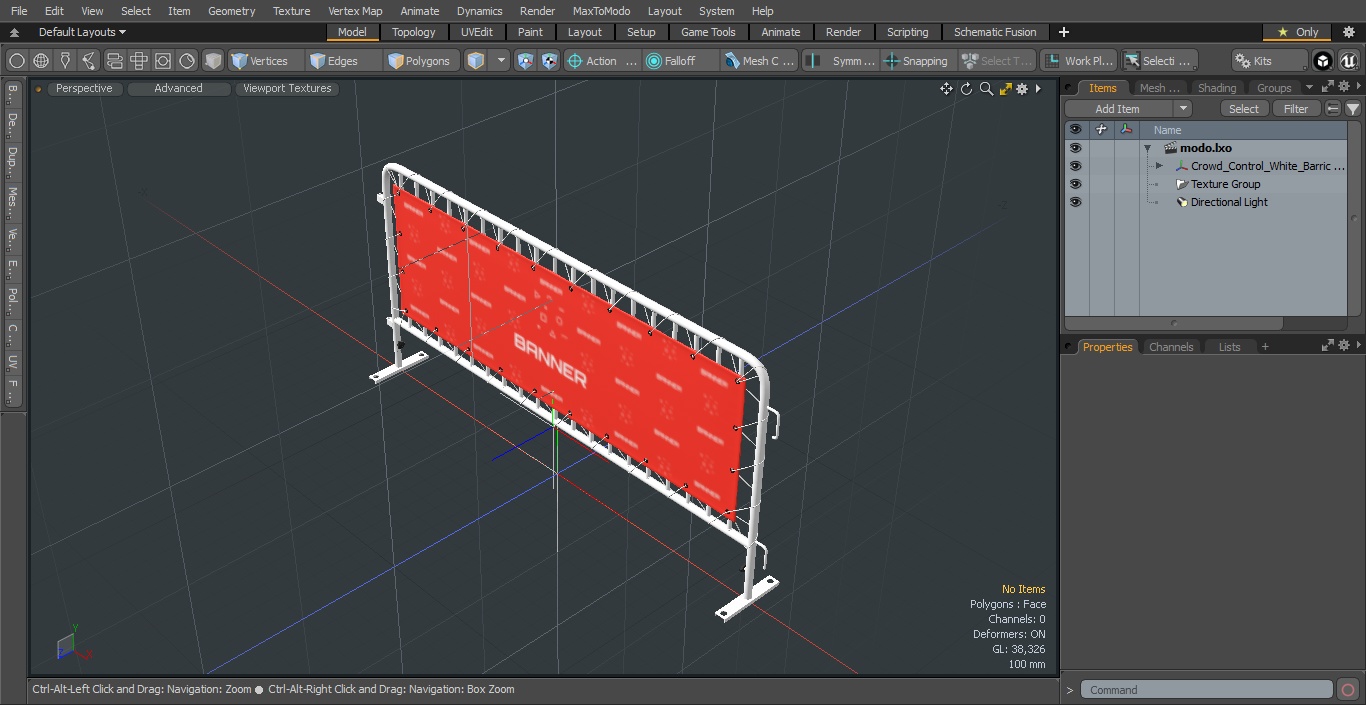Open the Items panel tab overflow arrow

[1309, 87]
